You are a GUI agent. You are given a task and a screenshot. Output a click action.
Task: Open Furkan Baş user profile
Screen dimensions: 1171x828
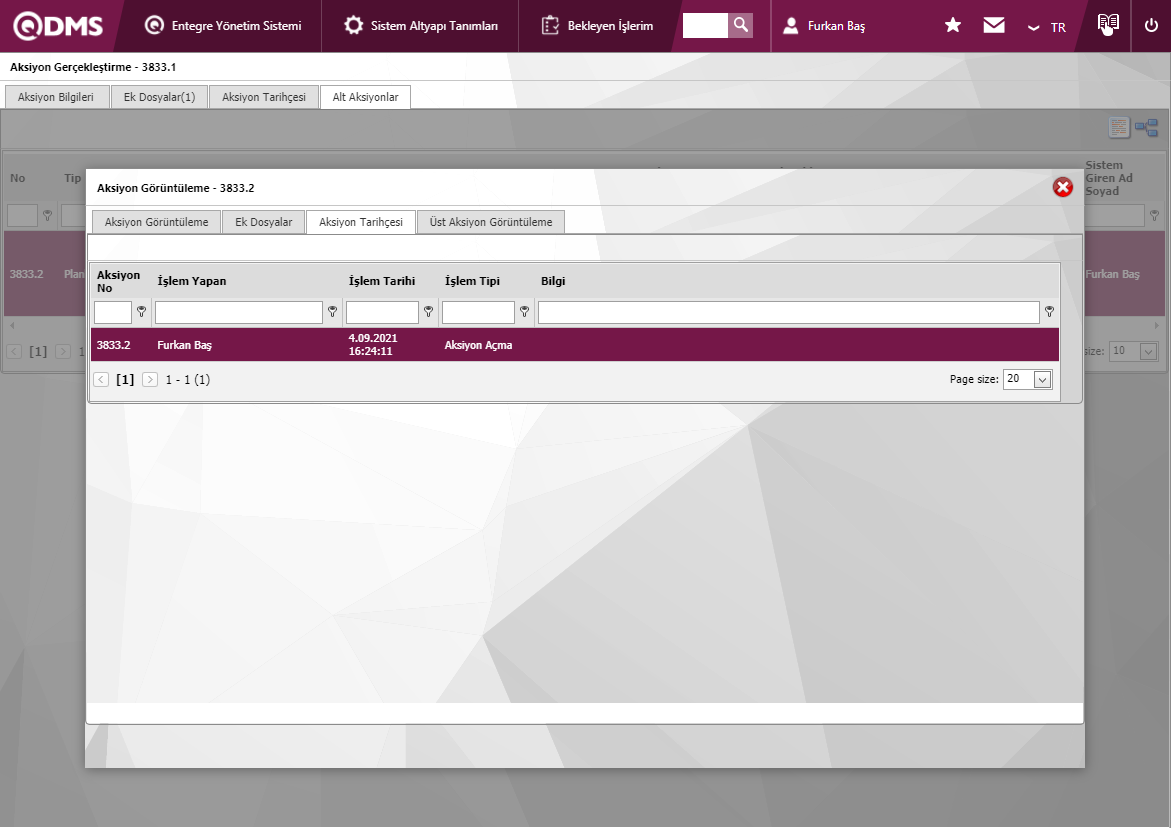[x=824, y=25]
